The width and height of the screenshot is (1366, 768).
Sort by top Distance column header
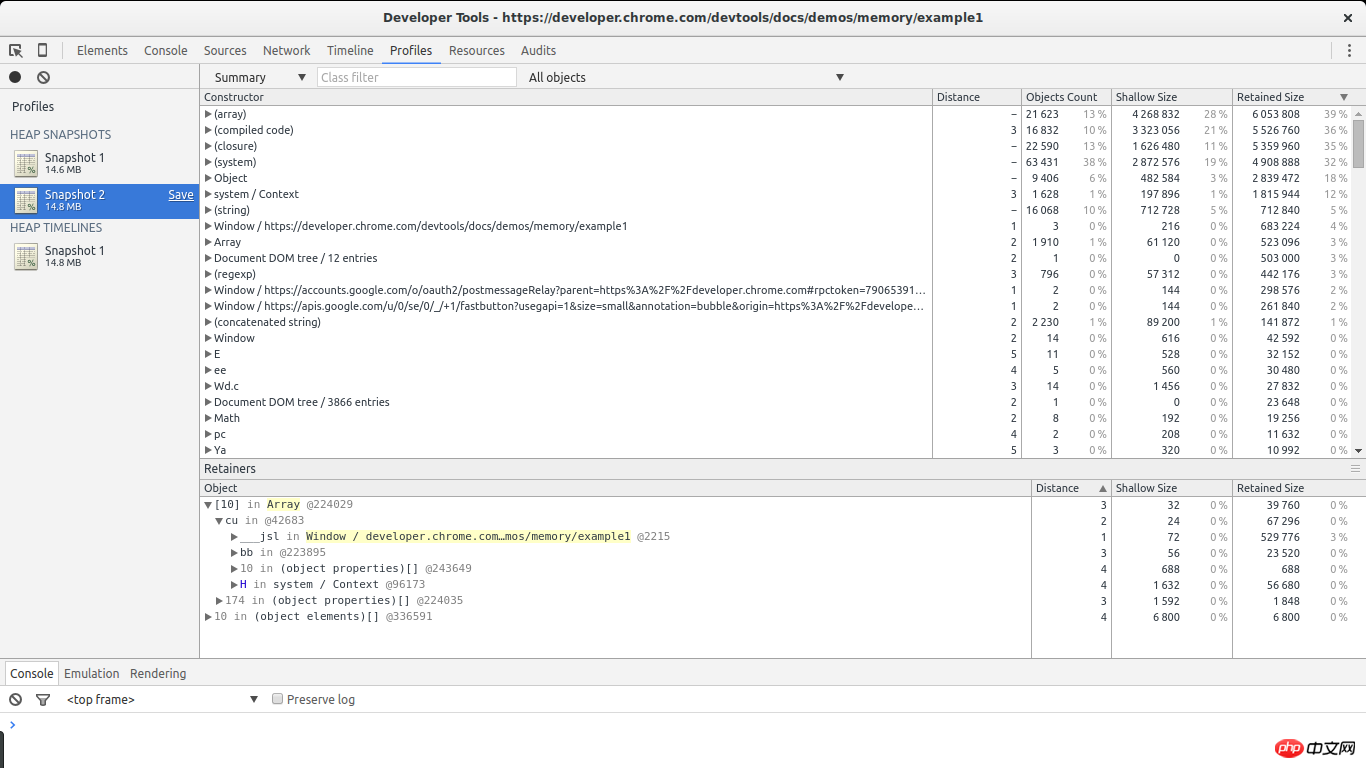[977, 97]
